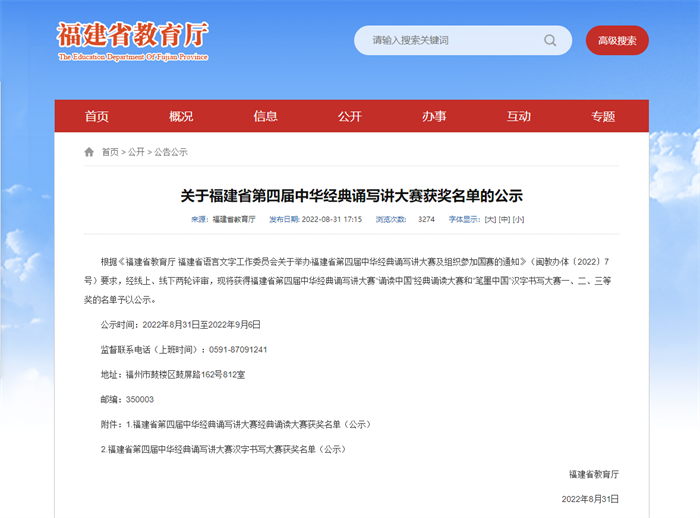
Task: Click the 福建省教育厅 site logo
Action: point(132,40)
